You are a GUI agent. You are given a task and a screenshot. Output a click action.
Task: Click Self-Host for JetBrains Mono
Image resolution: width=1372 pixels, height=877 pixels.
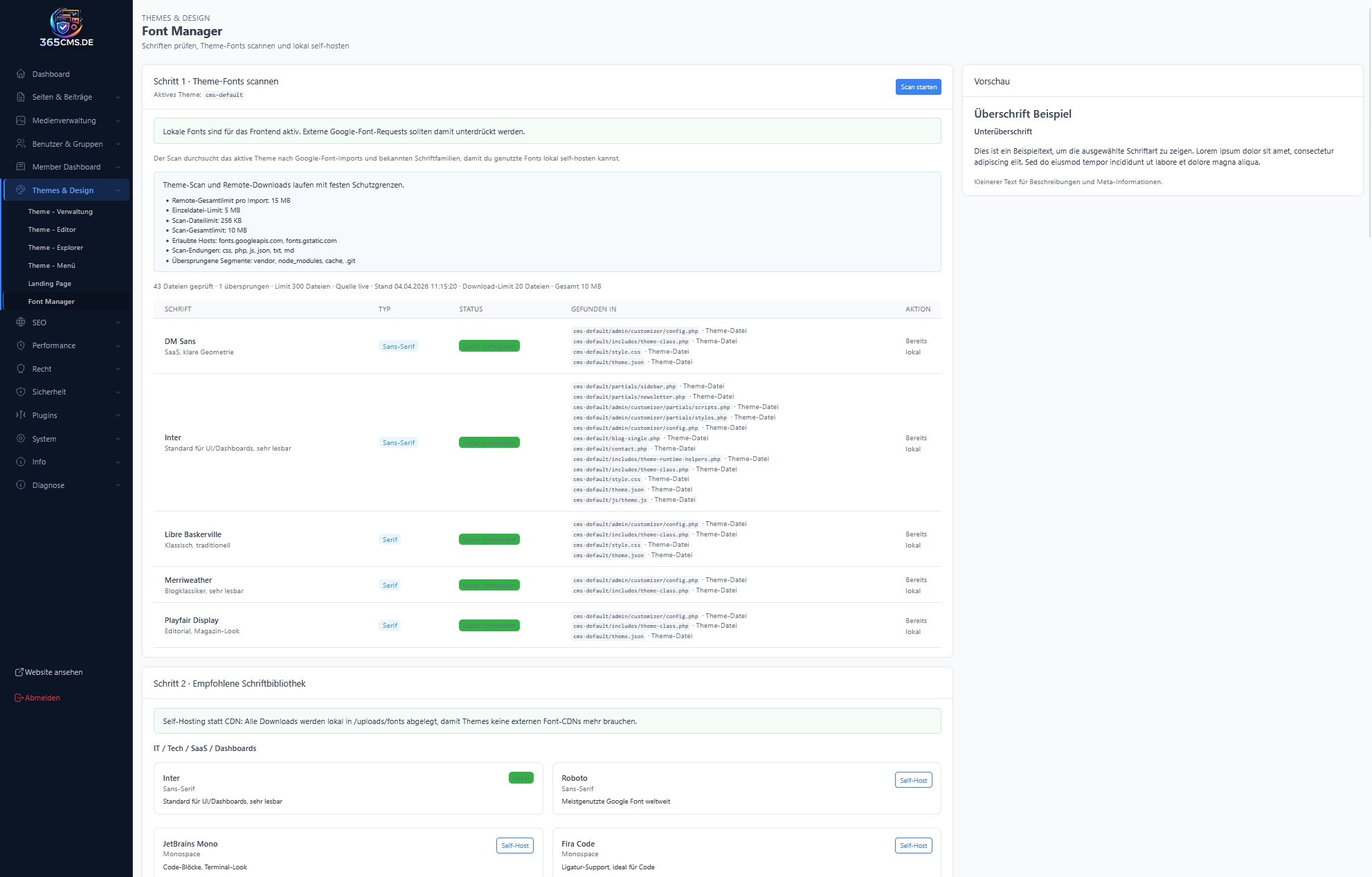(x=514, y=845)
